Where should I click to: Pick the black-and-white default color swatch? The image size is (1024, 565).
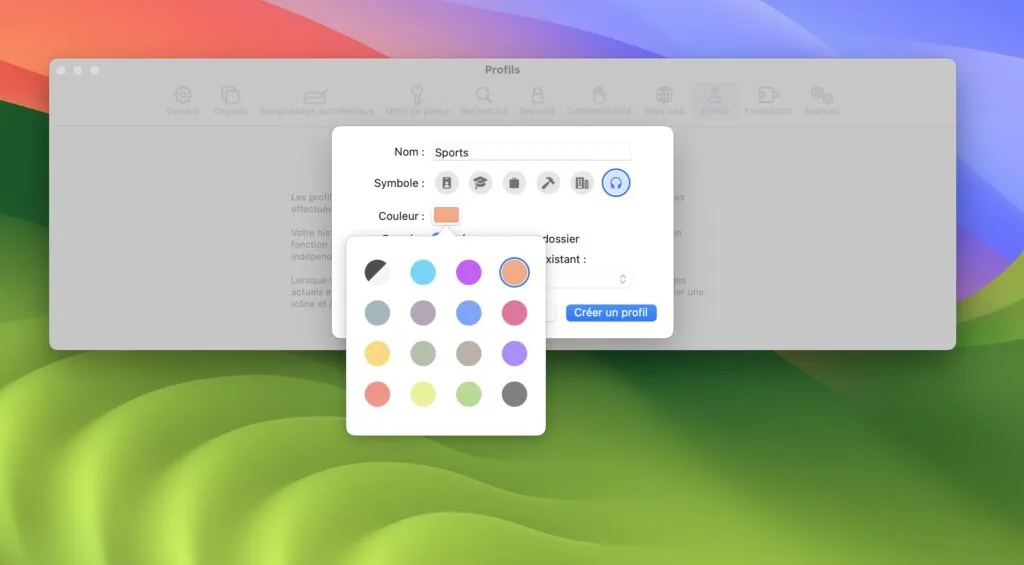tap(377, 272)
